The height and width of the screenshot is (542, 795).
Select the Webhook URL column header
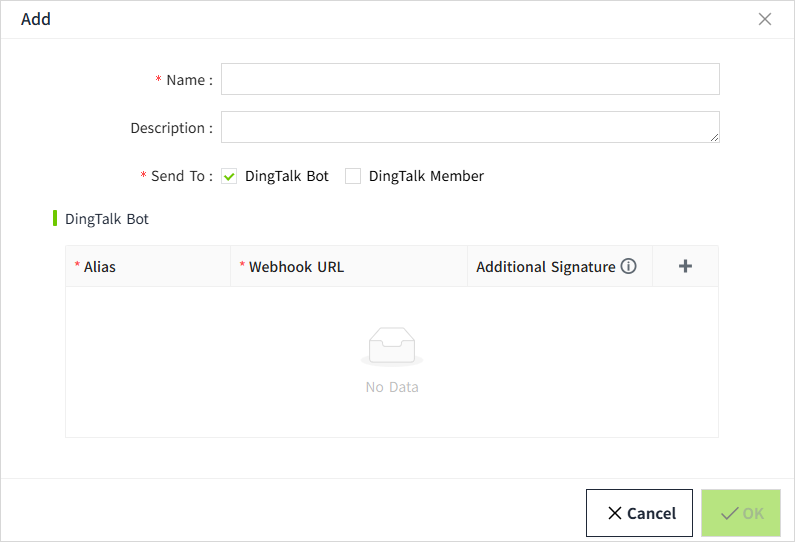tap(296, 267)
